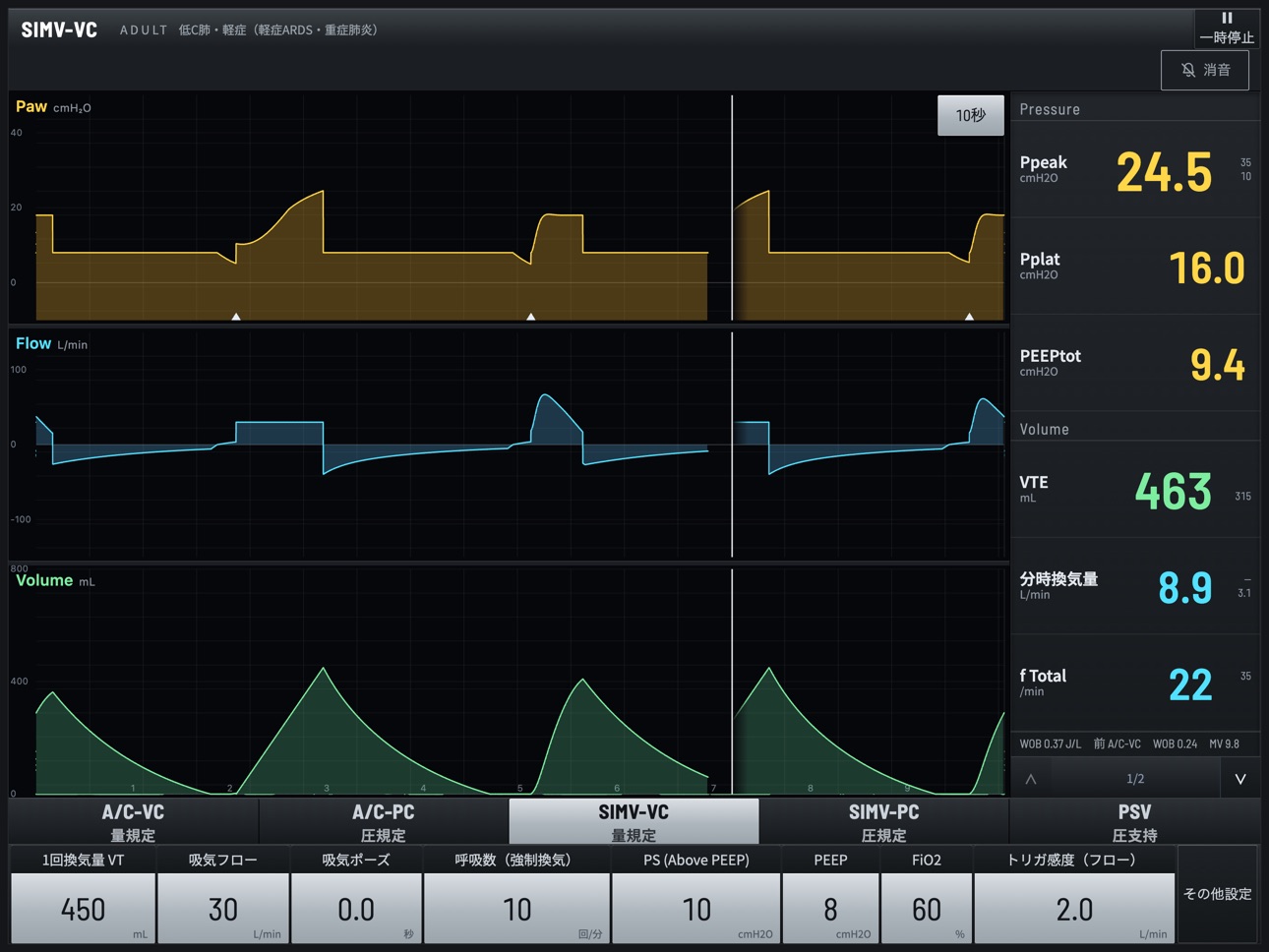Click the 前 A/C-VC comparison label
The image size is (1269, 952).
point(1118,744)
